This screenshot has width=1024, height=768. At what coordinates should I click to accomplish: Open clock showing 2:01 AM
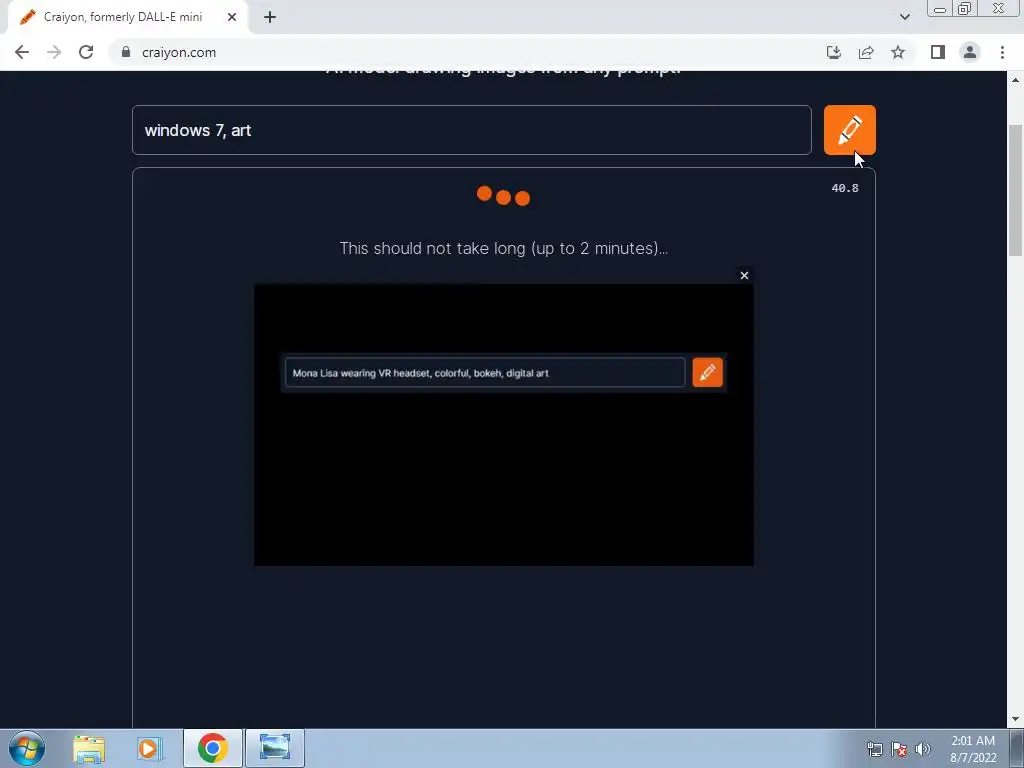click(x=973, y=749)
